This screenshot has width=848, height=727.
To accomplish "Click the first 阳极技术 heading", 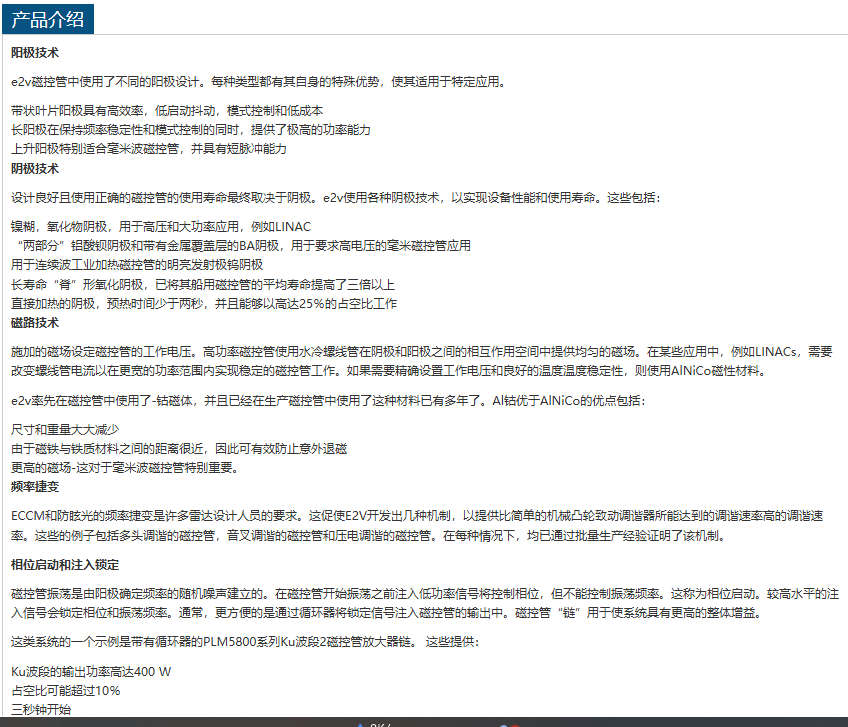I will (35, 52).
